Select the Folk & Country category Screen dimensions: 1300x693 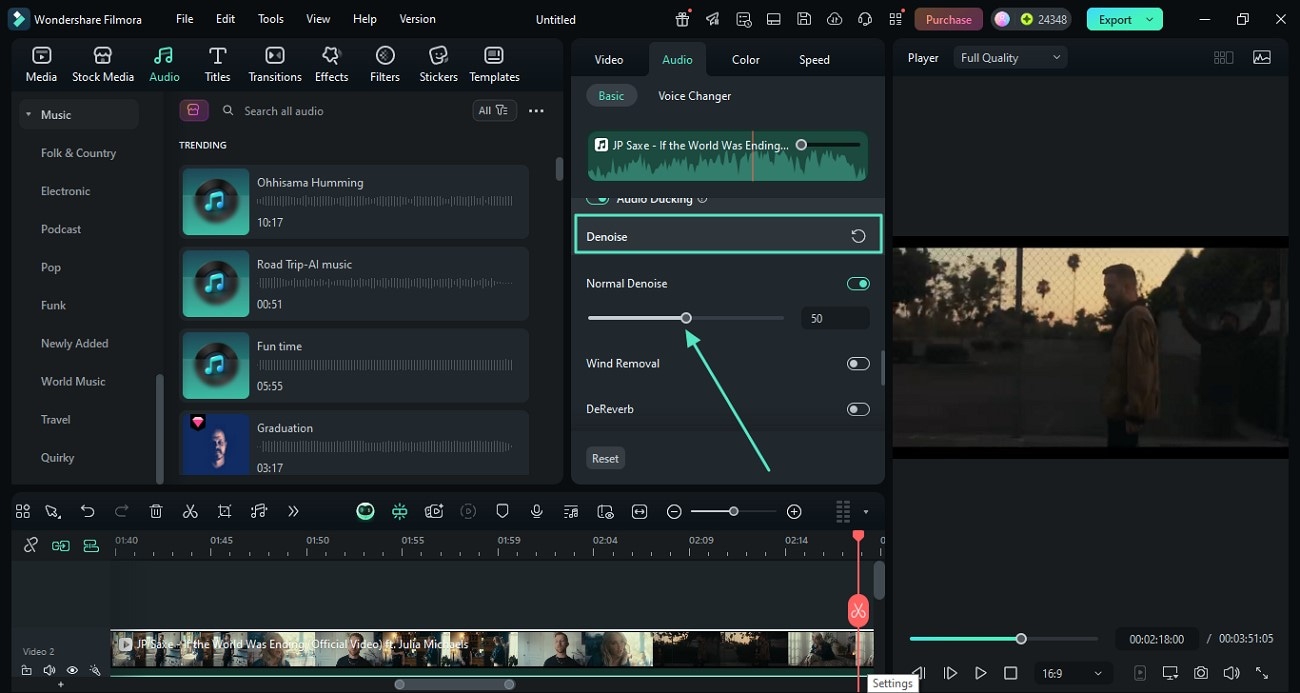coord(78,153)
